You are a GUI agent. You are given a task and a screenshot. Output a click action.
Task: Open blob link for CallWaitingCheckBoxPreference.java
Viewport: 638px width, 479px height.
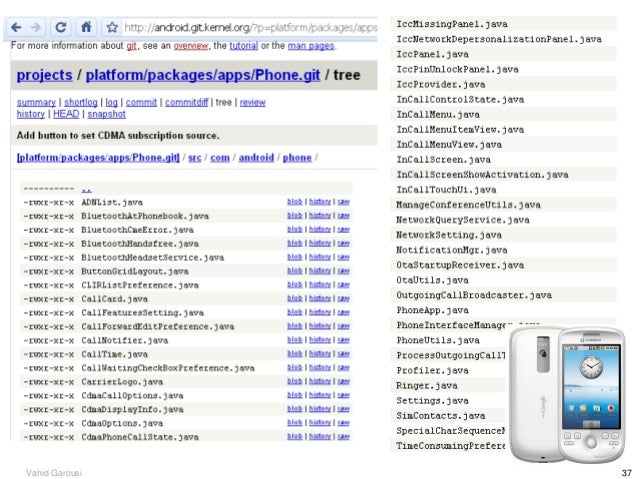tap(295, 368)
